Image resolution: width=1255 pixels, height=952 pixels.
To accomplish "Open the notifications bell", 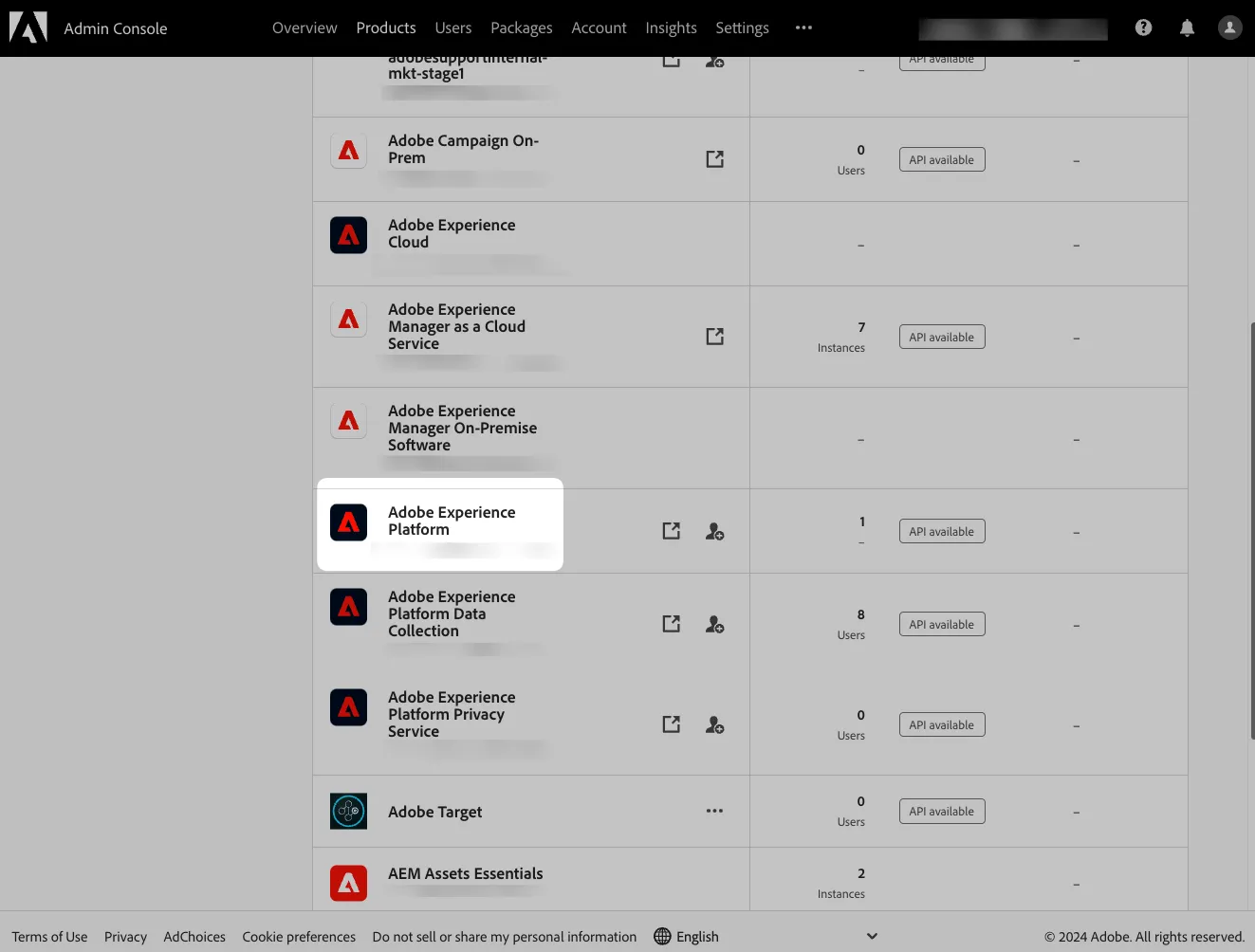I will click(x=1187, y=28).
